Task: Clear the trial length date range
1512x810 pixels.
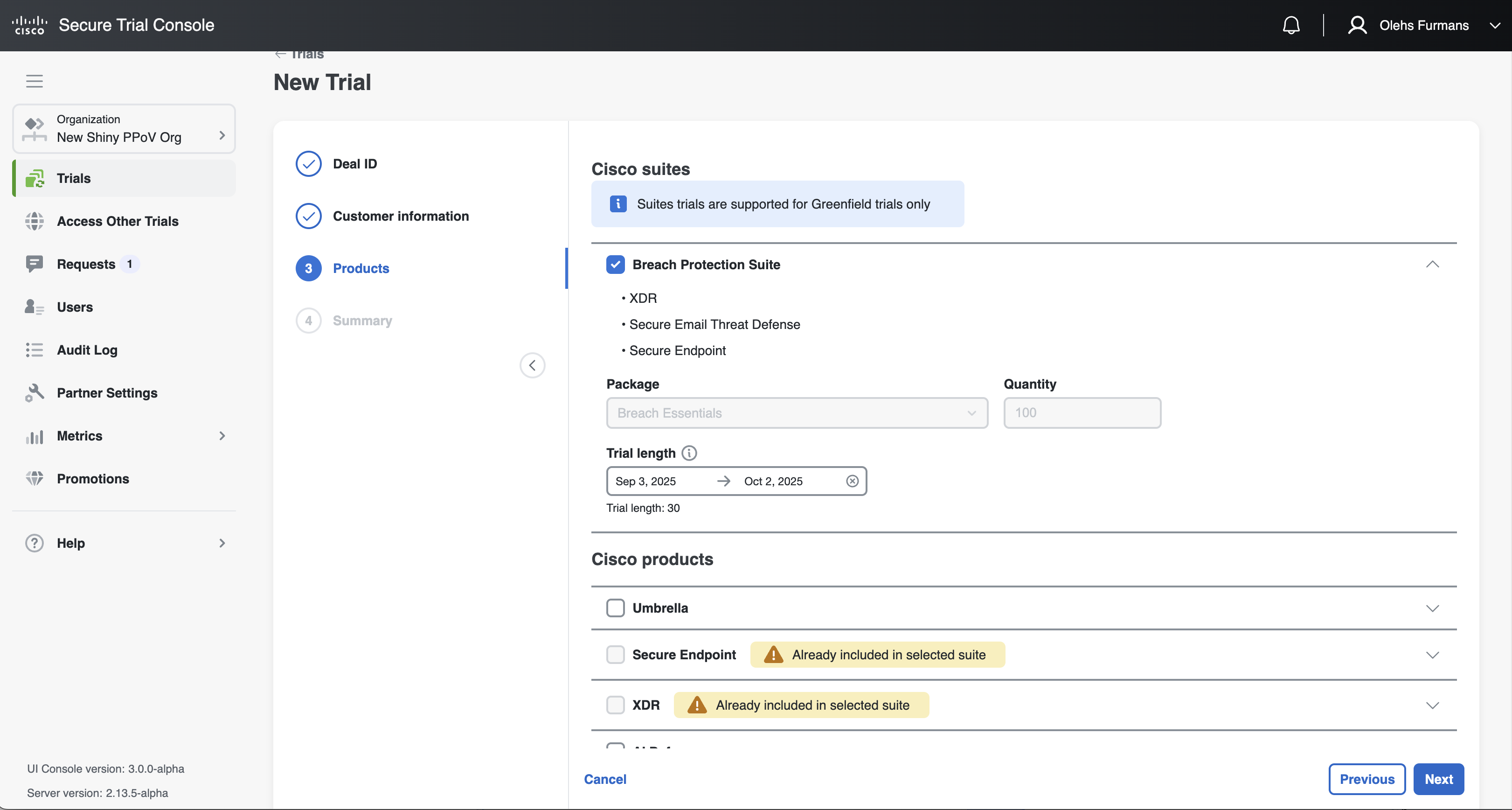Action: [x=852, y=482]
